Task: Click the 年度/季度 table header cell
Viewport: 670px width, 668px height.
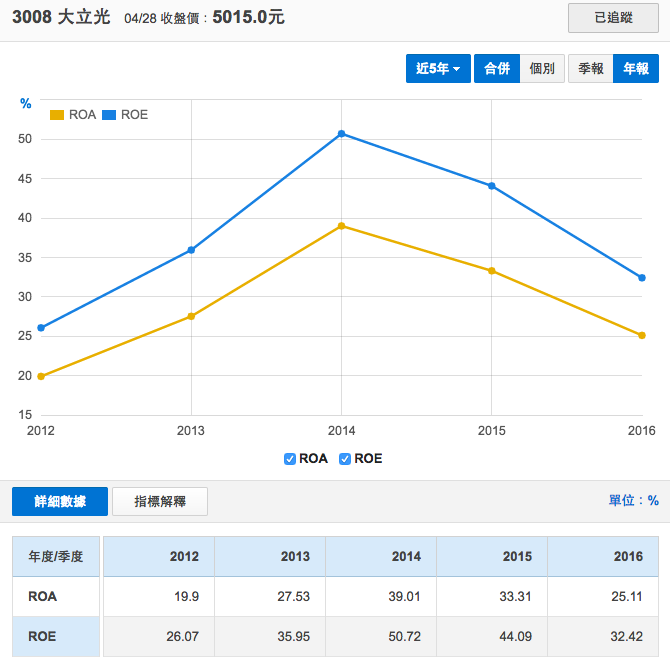Action: (56, 557)
